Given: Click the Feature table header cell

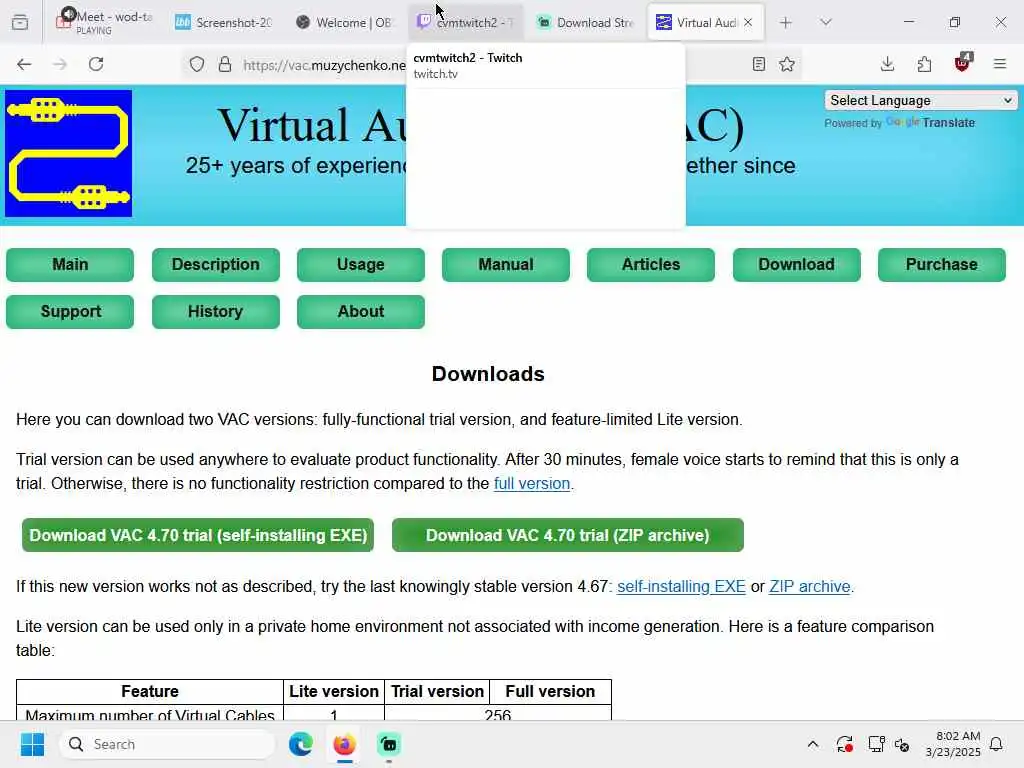Looking at the screenshot, I should (x=150, y=692).
